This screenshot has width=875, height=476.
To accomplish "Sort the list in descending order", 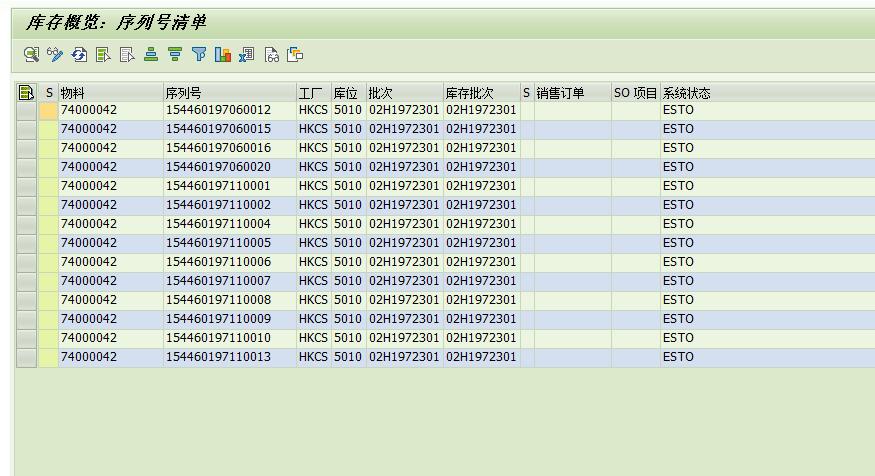I will pyautogui.click(x=175, y=55).
